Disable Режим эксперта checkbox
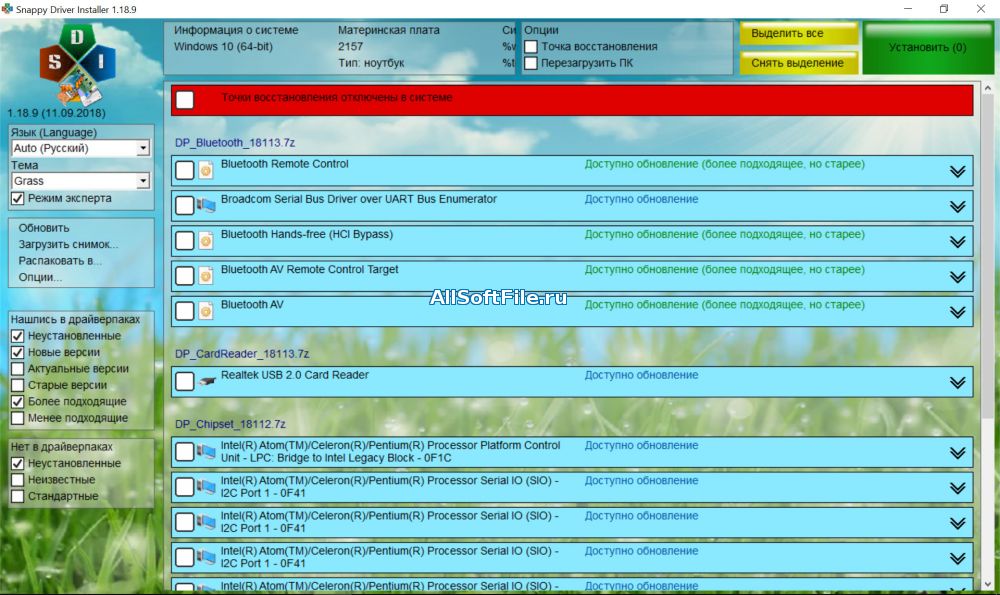The image size is (1000, 595). click(x=18, y=198)
